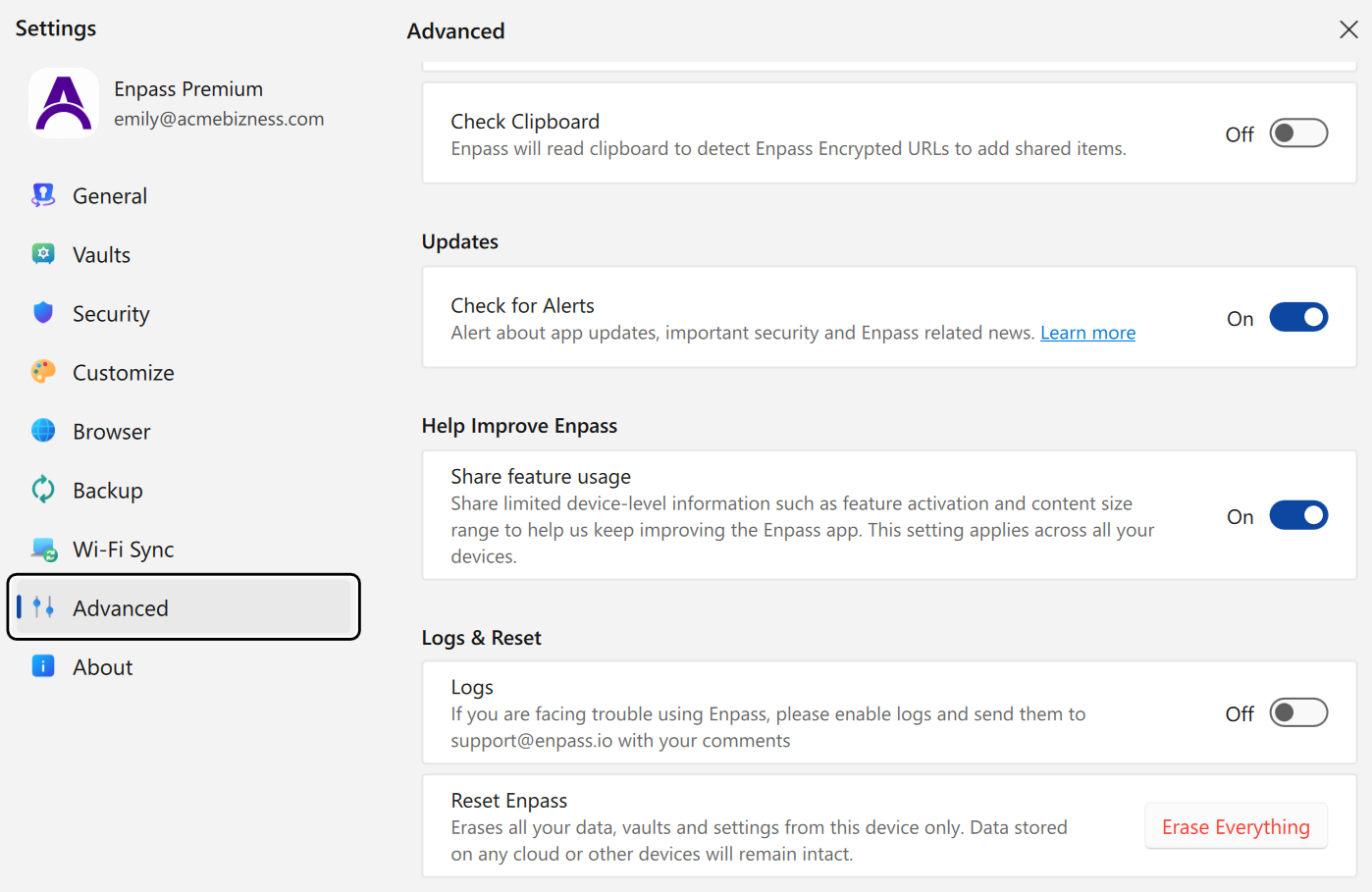Click the On label beside Share feature usage

(1240, 517)
